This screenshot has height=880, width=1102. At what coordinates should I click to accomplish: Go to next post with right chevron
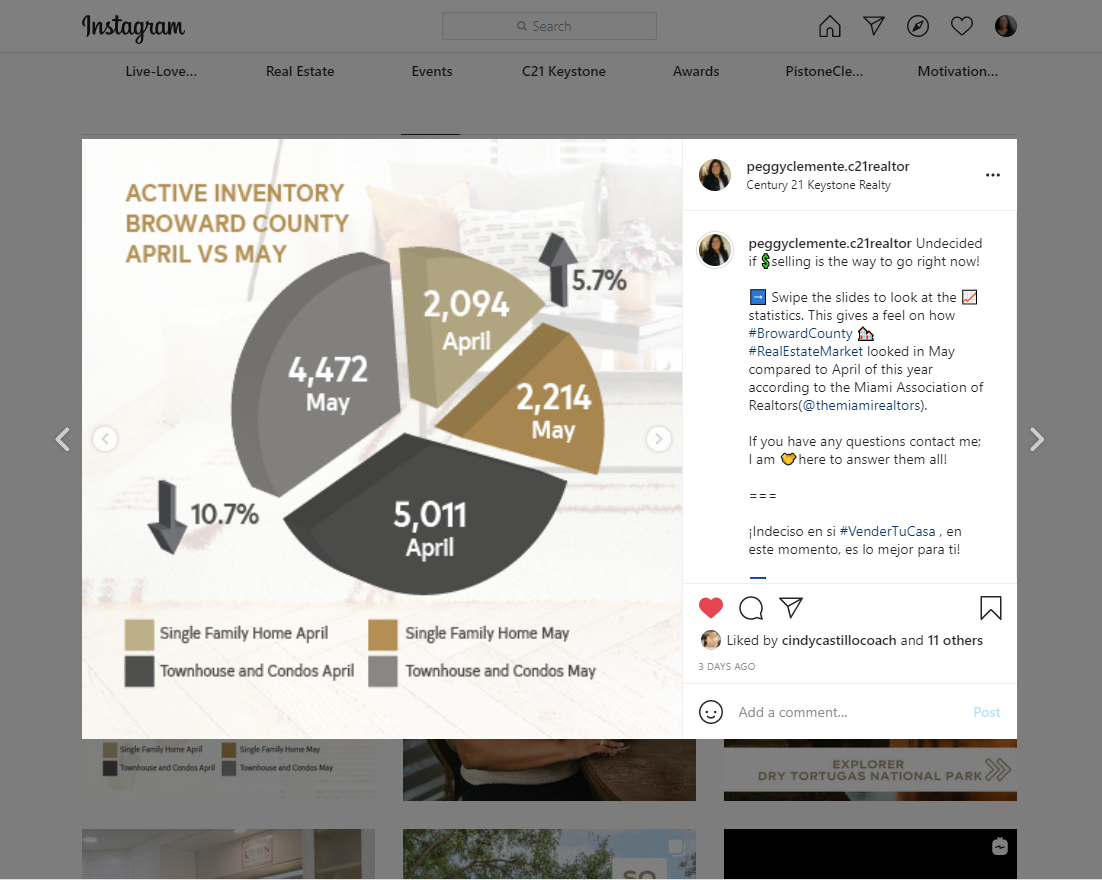click(x=1037, y=439)
